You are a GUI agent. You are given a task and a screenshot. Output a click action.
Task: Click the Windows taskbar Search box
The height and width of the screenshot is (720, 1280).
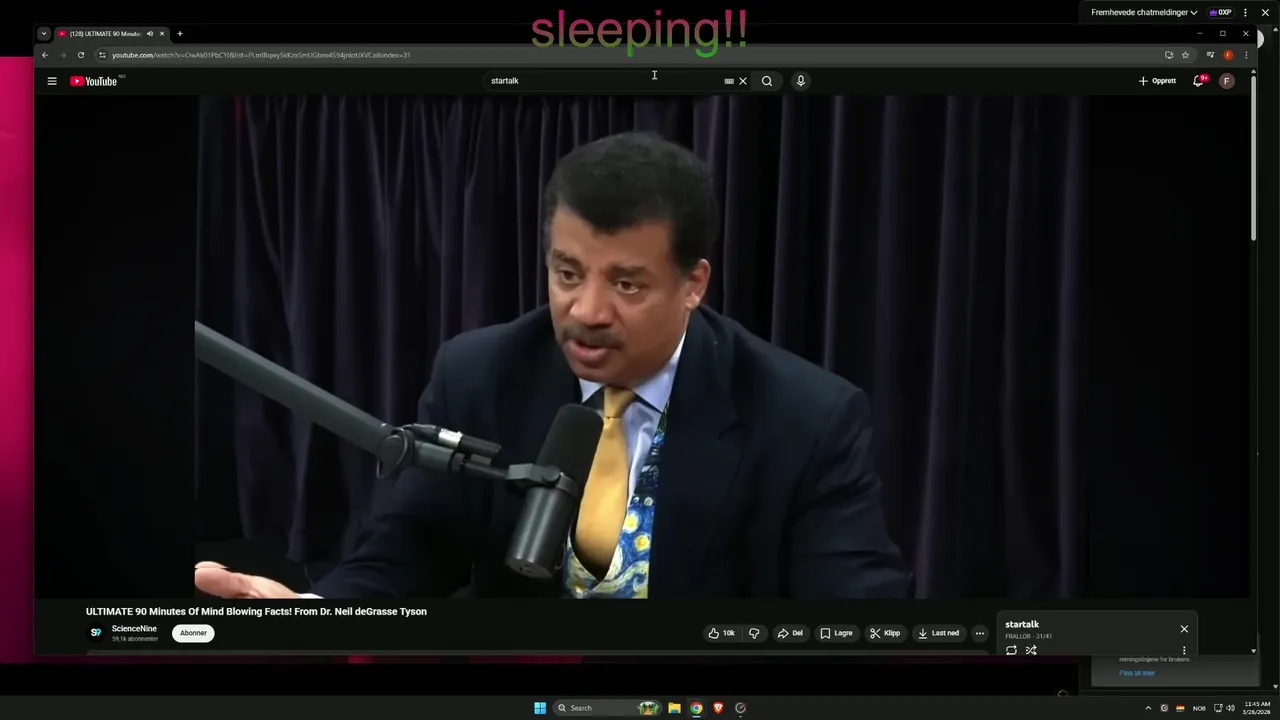[x=606, y=708]
